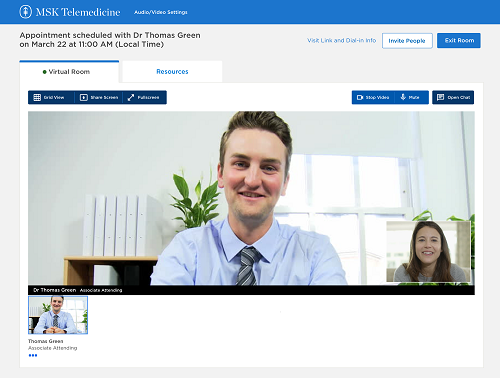
Task: Click the Mute microphone icon
Action: coord(403,97)
